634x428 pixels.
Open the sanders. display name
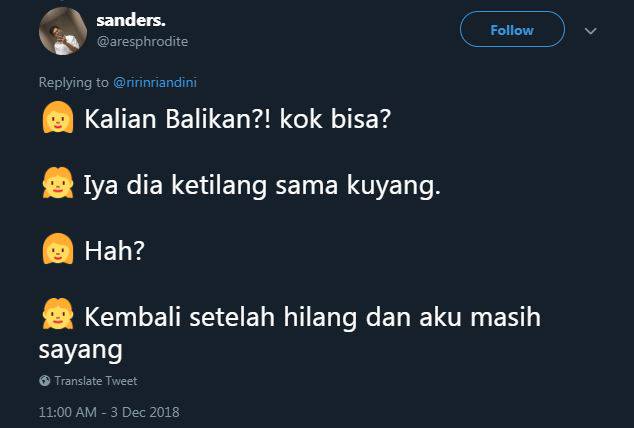(131, 20)
